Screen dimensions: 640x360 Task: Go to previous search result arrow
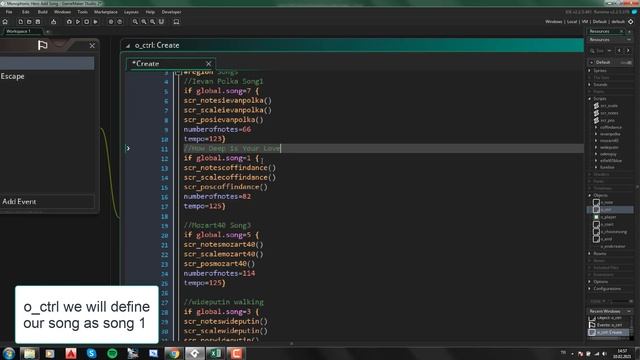[x=619, y=51]
